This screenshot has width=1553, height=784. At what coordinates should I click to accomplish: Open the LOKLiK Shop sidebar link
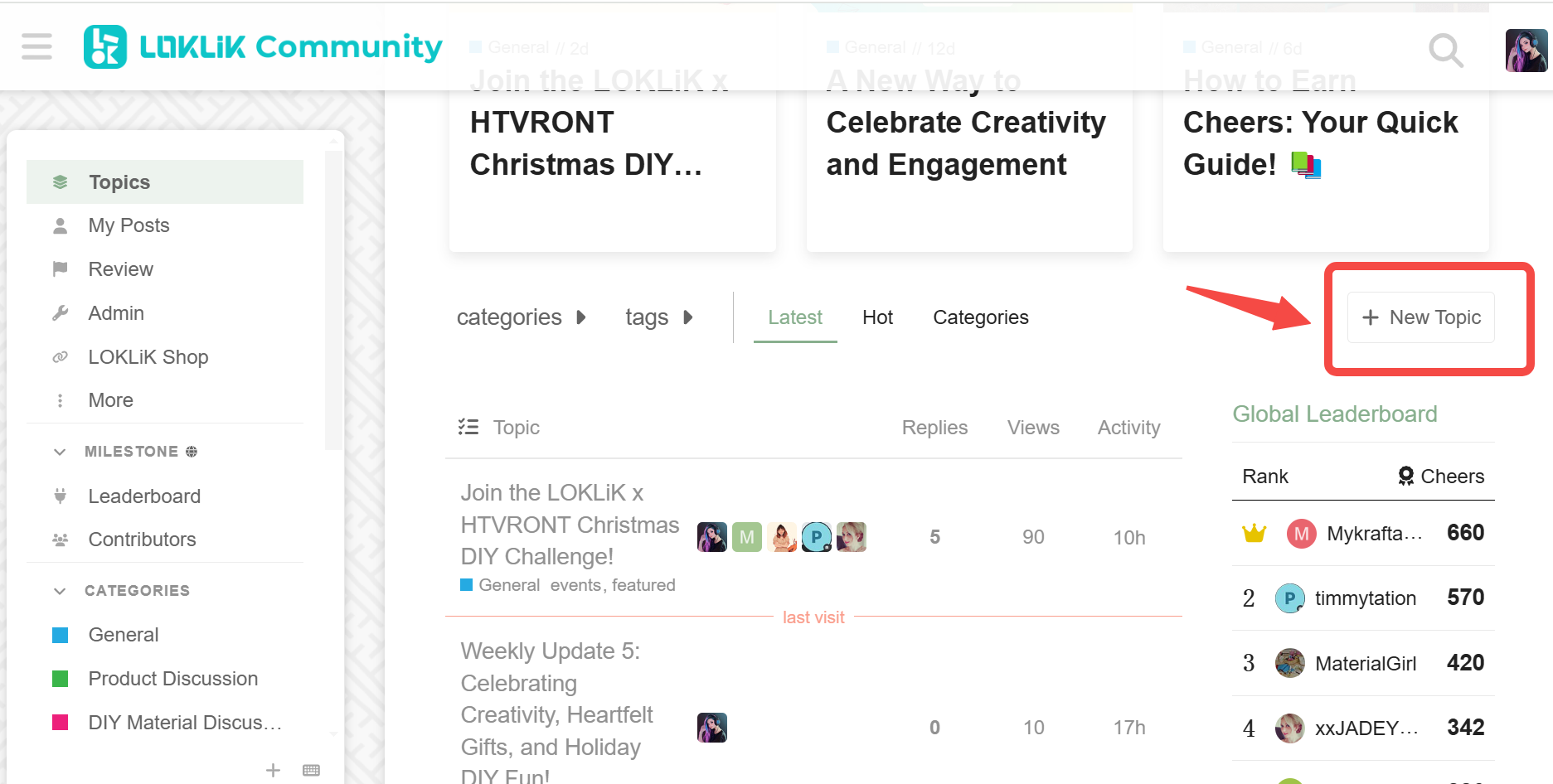pyautogui.click(x=165, y=357)
